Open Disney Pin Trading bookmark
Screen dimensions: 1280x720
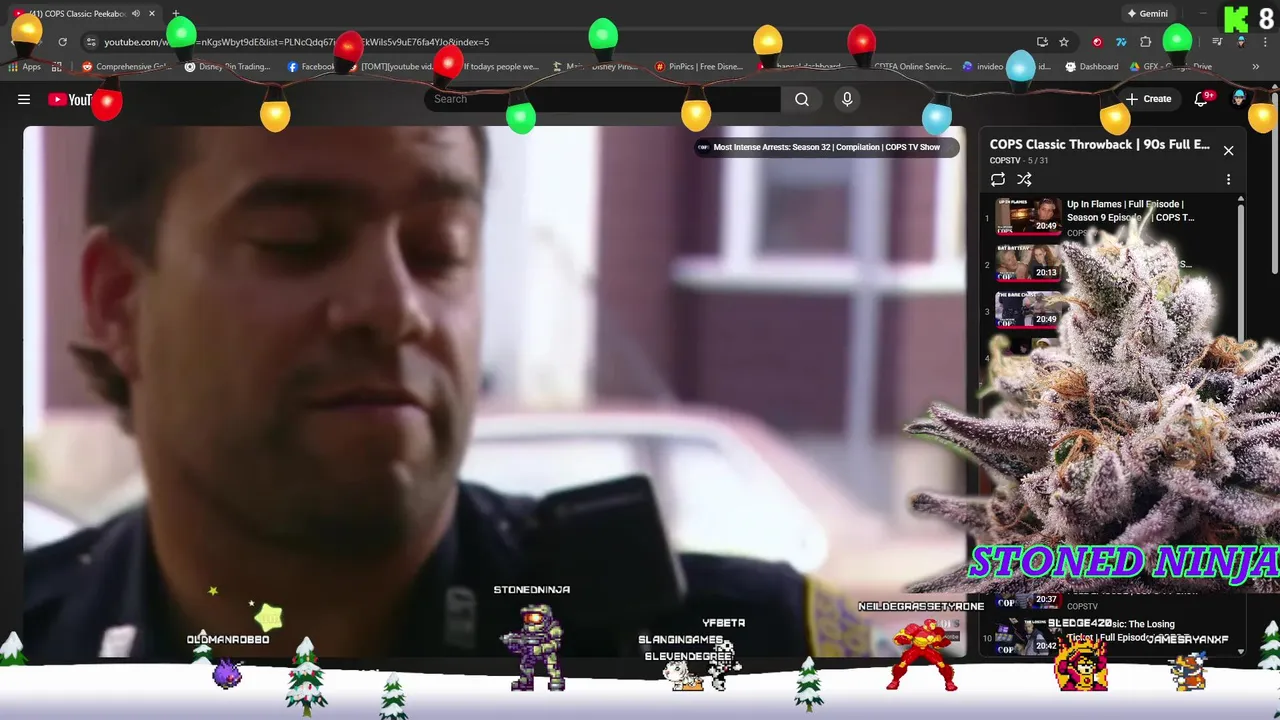pyautogui.click(x=228, y=67)
